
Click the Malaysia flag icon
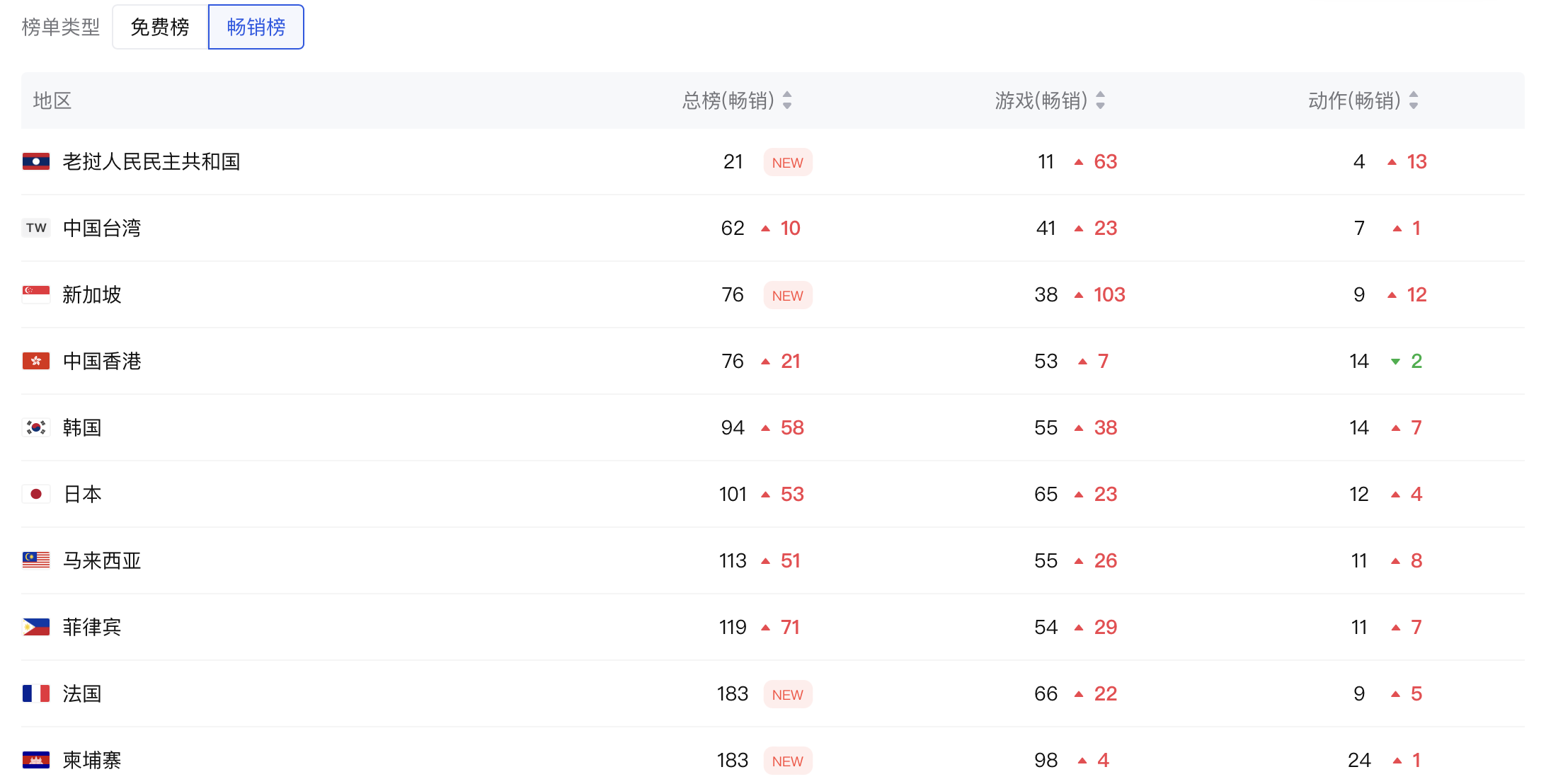click(x=36, y=560)
